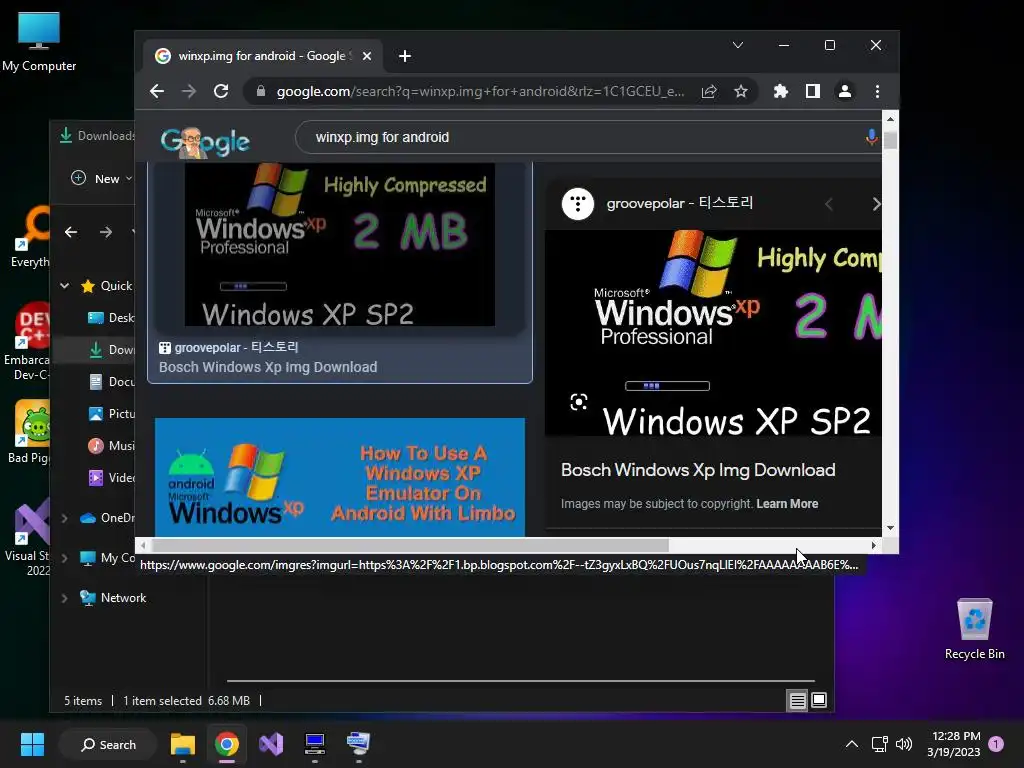1024x768 pixels.
Task: Click horizontal scrollbar left arrow
Action: coord(143,545)
